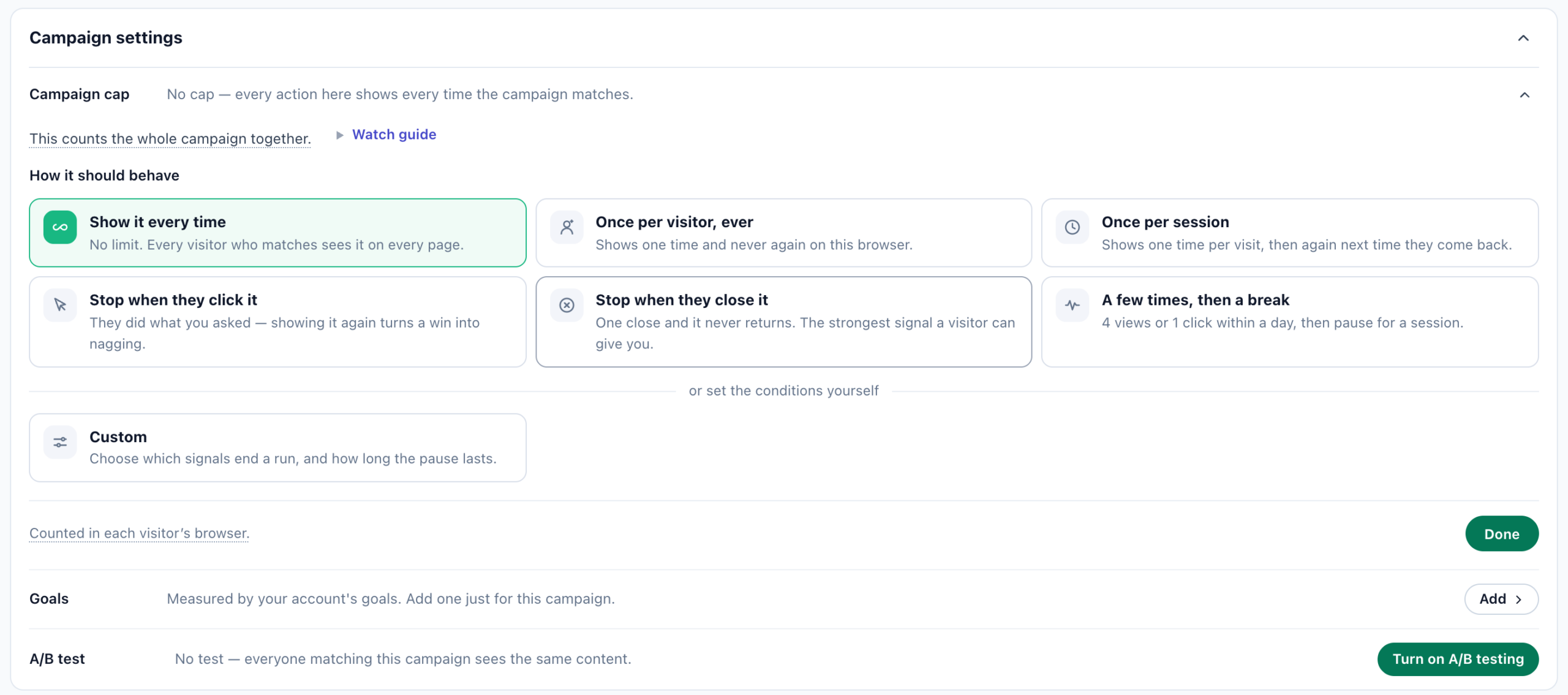The height and width of the screenshot is (695, 1568).
Task: Collapse the Campaign settings panel chevron
Action: pyautogui.click(x=1523, y=38)
